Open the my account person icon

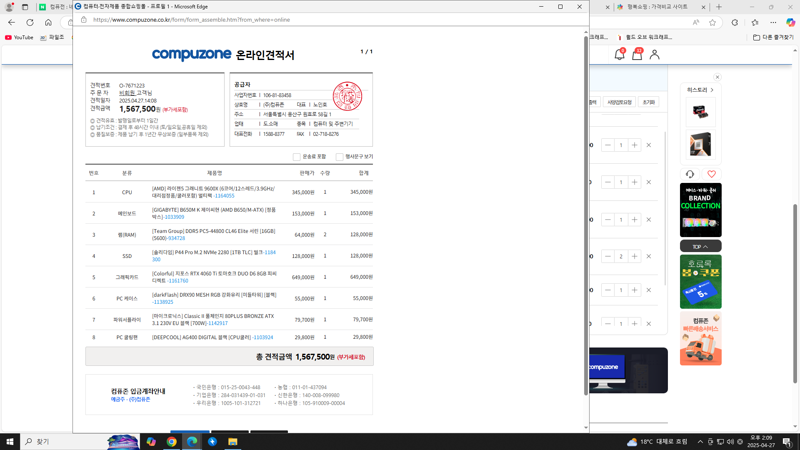pos(655,54)
